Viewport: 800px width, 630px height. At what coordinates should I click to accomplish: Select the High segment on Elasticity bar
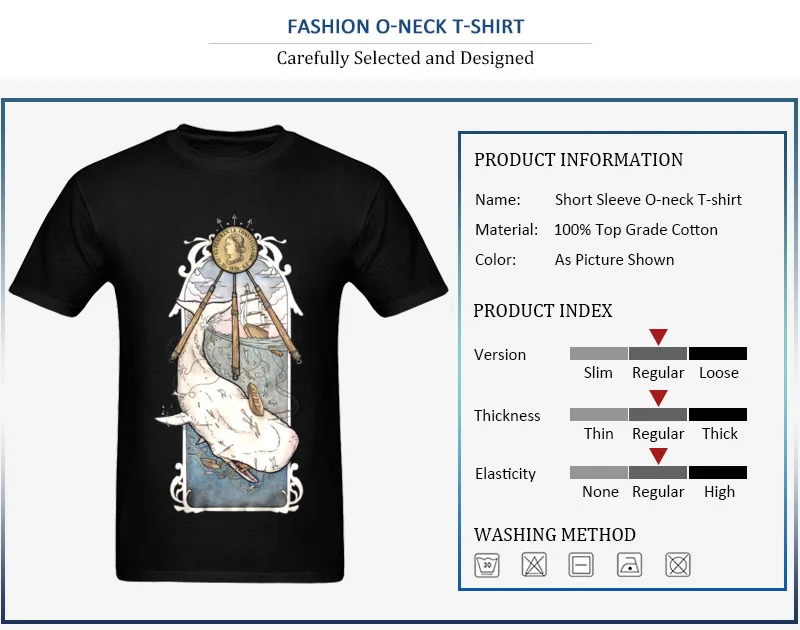718,472
